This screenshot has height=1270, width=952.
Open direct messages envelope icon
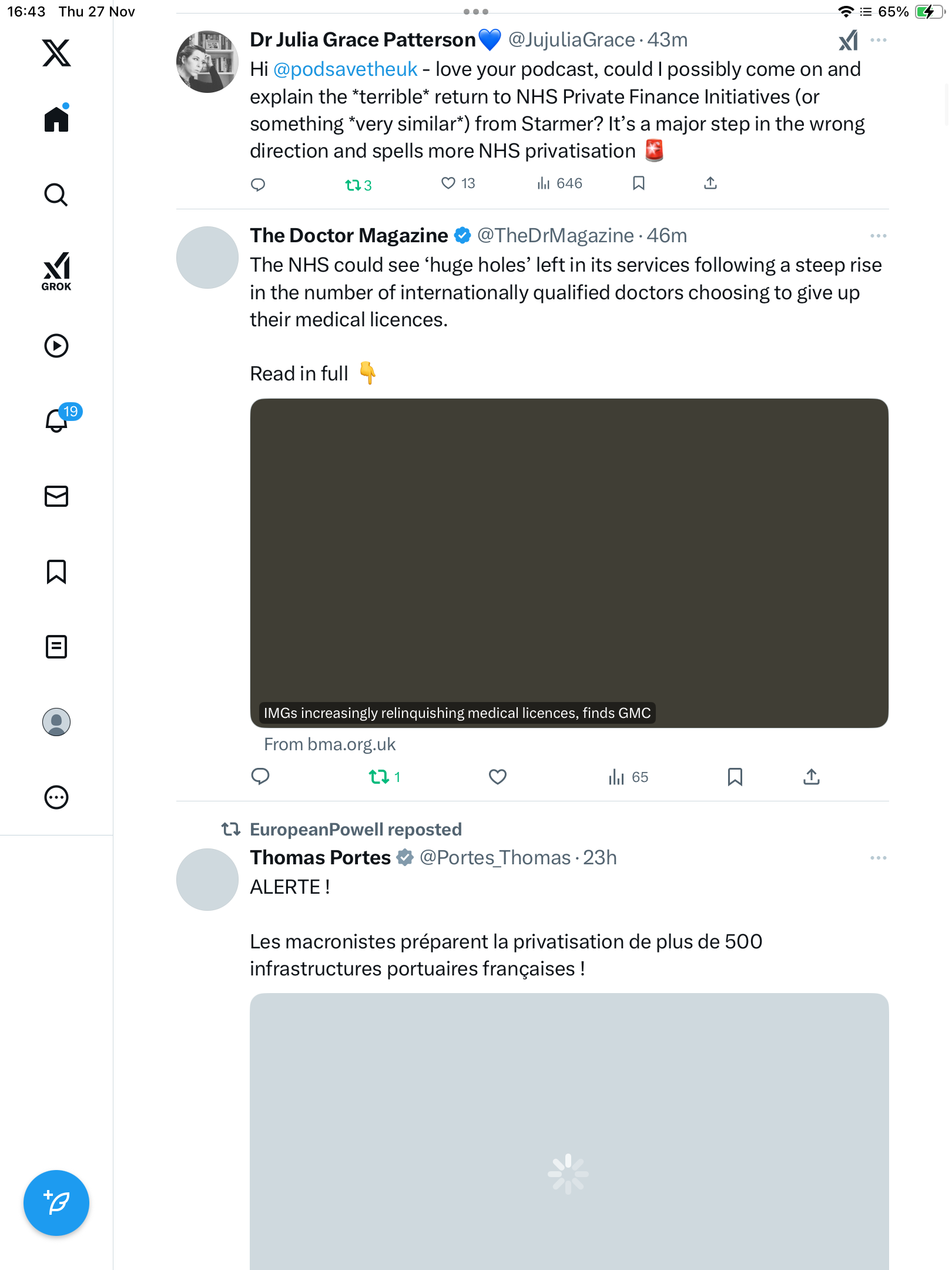pos(56,496)
